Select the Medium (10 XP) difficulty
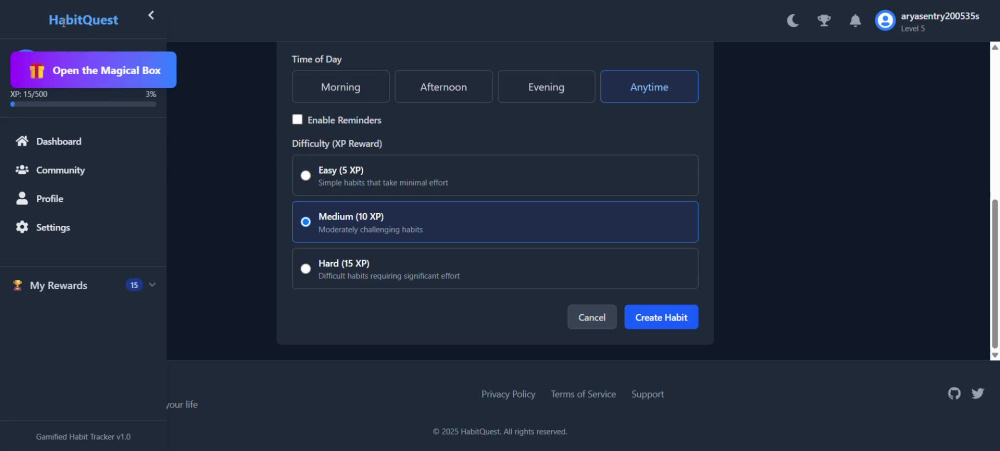The width and height of the screenshot is (1000, 451). (x=495, y=222)
